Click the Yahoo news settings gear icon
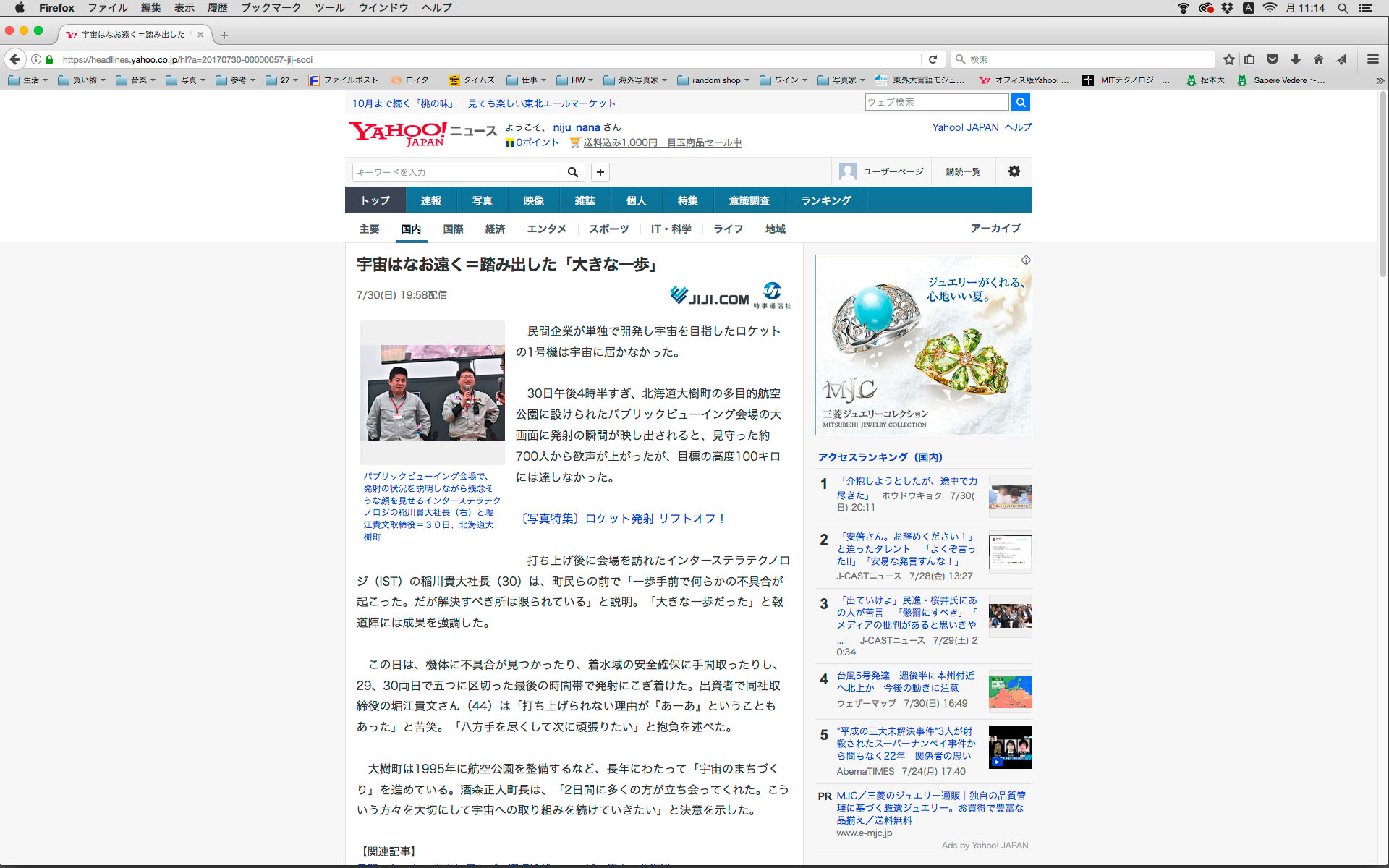This screenshot has height=868, width=1389. point(1014,171)
